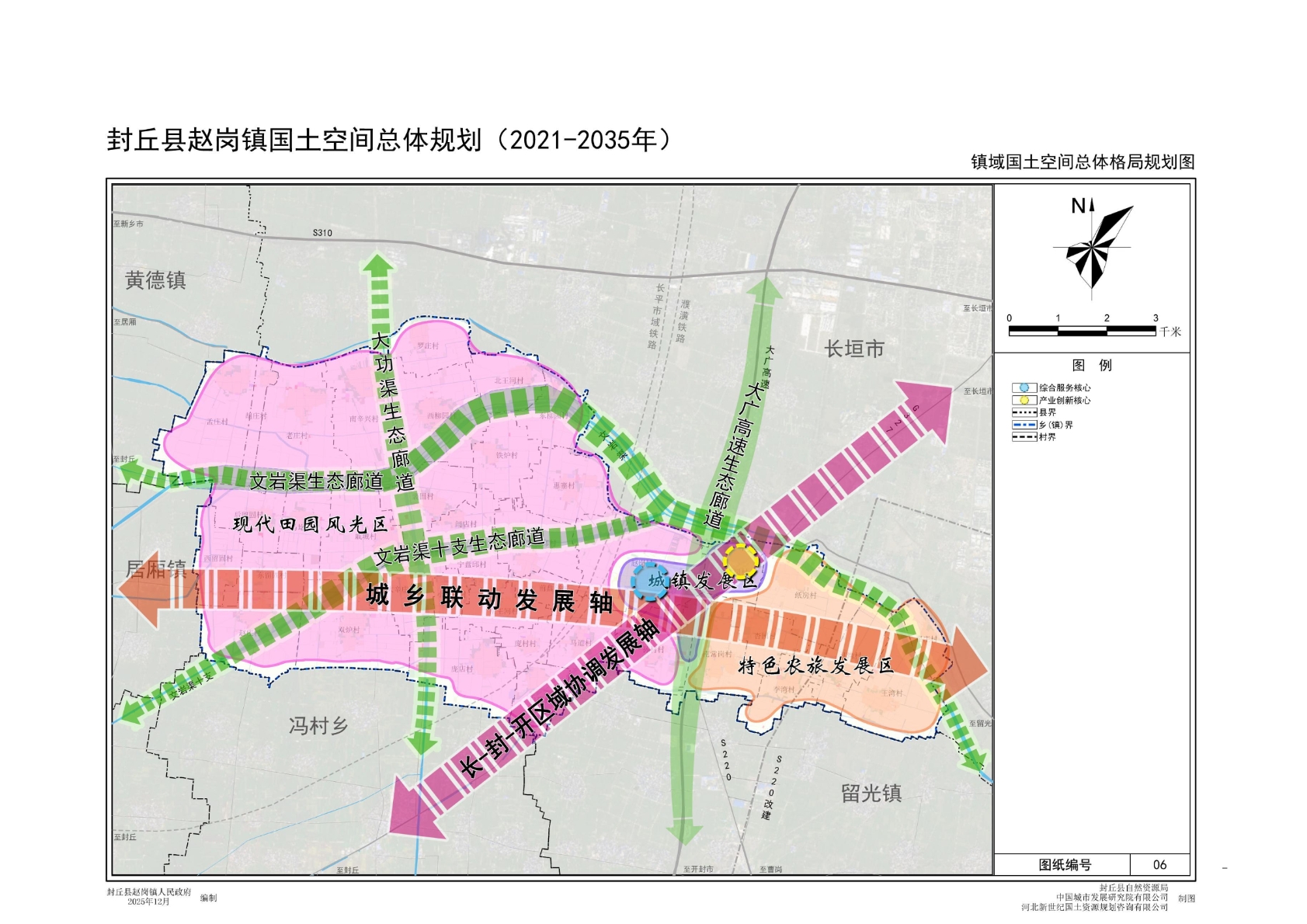Click the 长垣市 place name
Viewport: 1307px width, 924px height.
click(853, 349)
